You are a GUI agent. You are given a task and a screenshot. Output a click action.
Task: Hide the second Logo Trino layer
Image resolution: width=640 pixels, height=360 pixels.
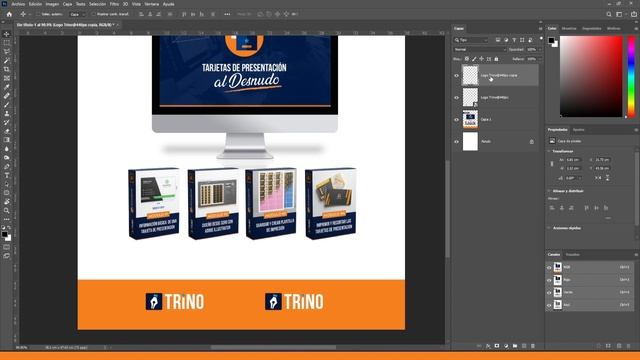(x=456, y=98)
